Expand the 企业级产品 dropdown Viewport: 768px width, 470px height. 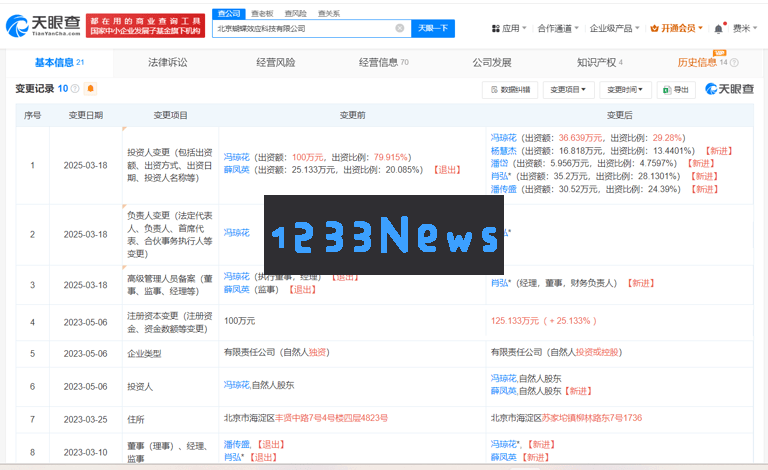(x=614, y=28)
